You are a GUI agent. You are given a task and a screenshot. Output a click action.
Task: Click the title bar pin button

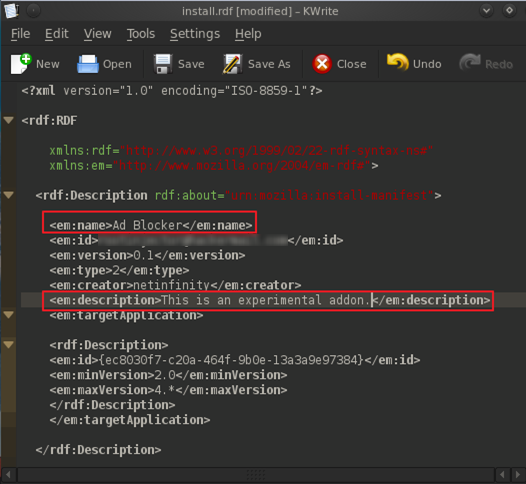coord(33,11)
